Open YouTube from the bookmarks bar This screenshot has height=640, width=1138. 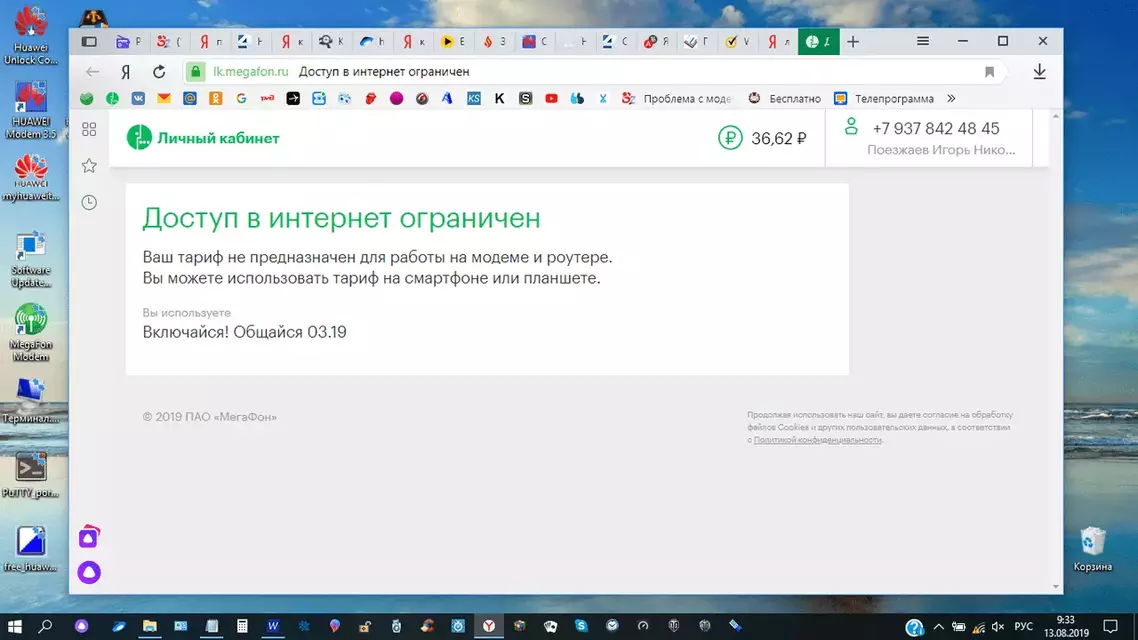point(551,98)
